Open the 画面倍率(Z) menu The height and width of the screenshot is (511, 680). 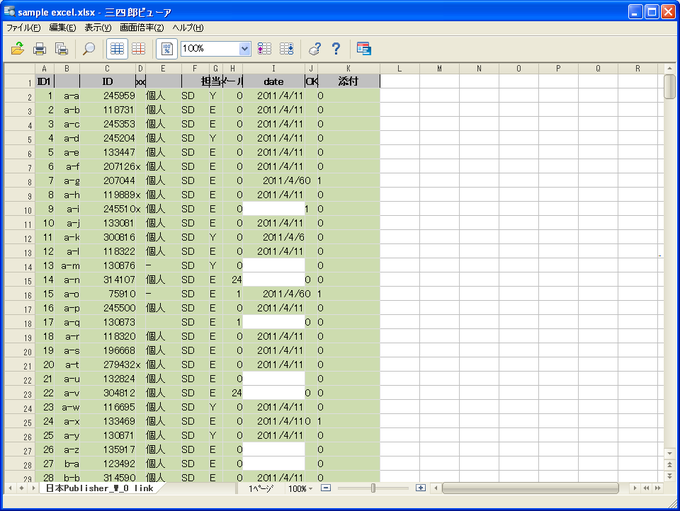tap(142, 28)
